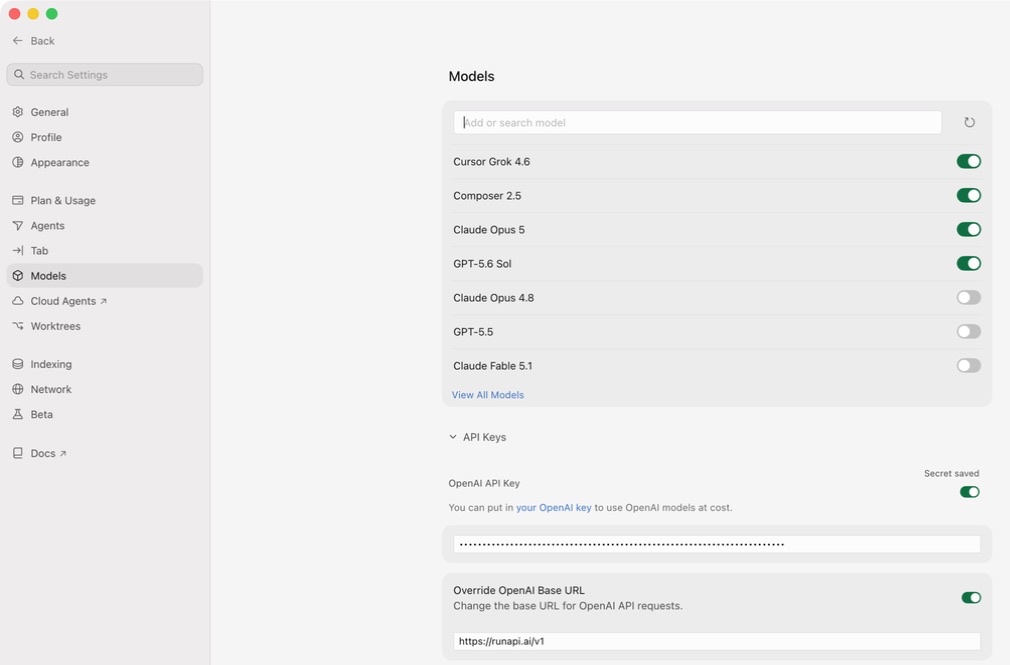Toggle off the OpenAI API Key switch

point(969,492)
